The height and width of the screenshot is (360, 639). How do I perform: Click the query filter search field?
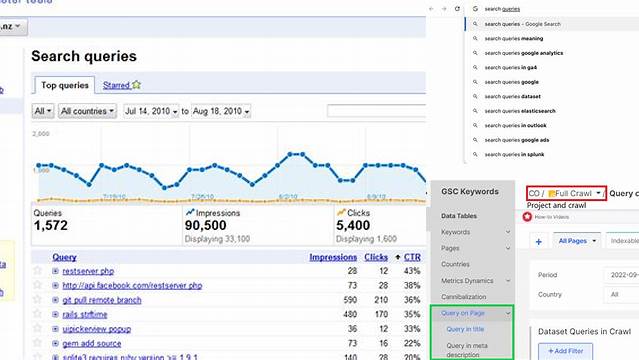(377, 111)
